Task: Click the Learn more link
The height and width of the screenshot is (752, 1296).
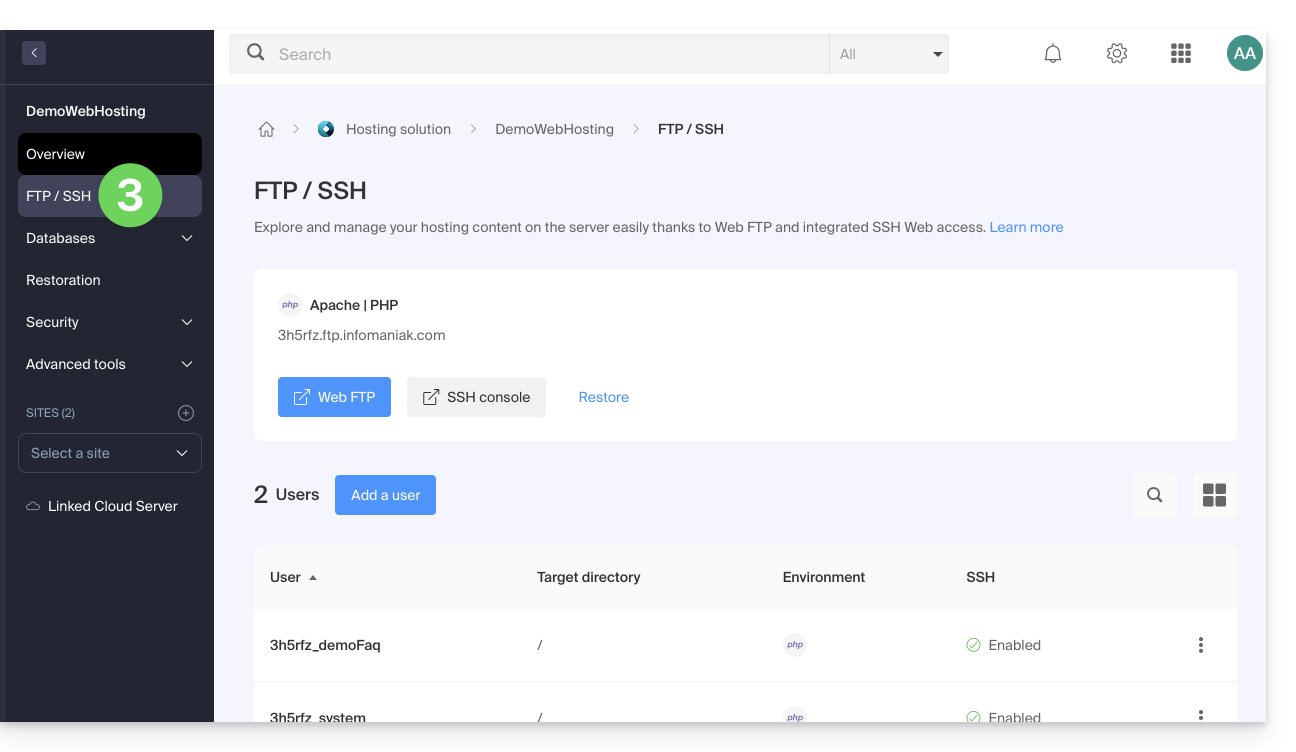Action: [x=1026, y=227]
